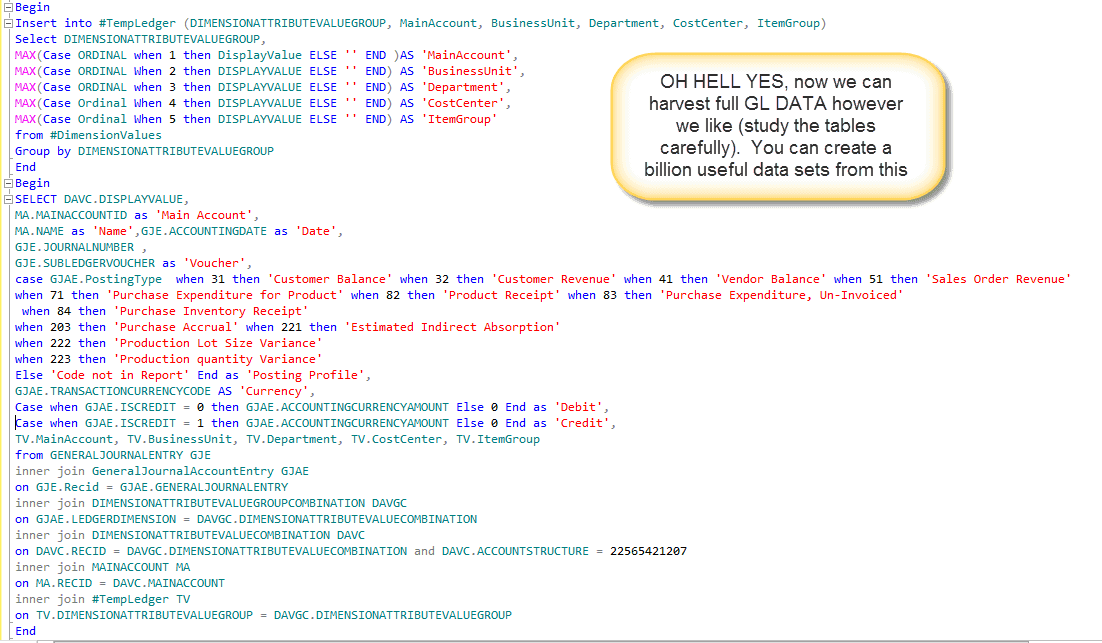Click 'TV.DIMENSIONATTRIBUTEVALUEGROUP' in final join condition

[144, 616]
